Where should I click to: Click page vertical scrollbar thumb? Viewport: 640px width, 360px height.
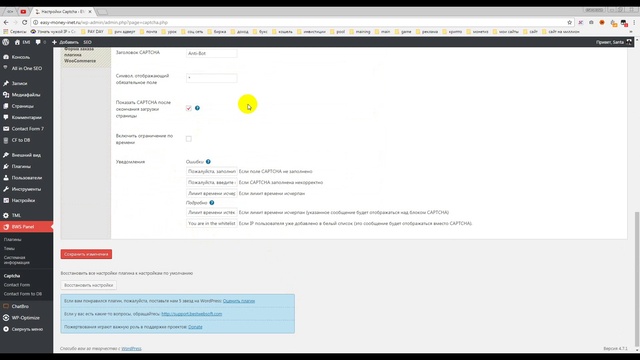[x=637, y=280]
